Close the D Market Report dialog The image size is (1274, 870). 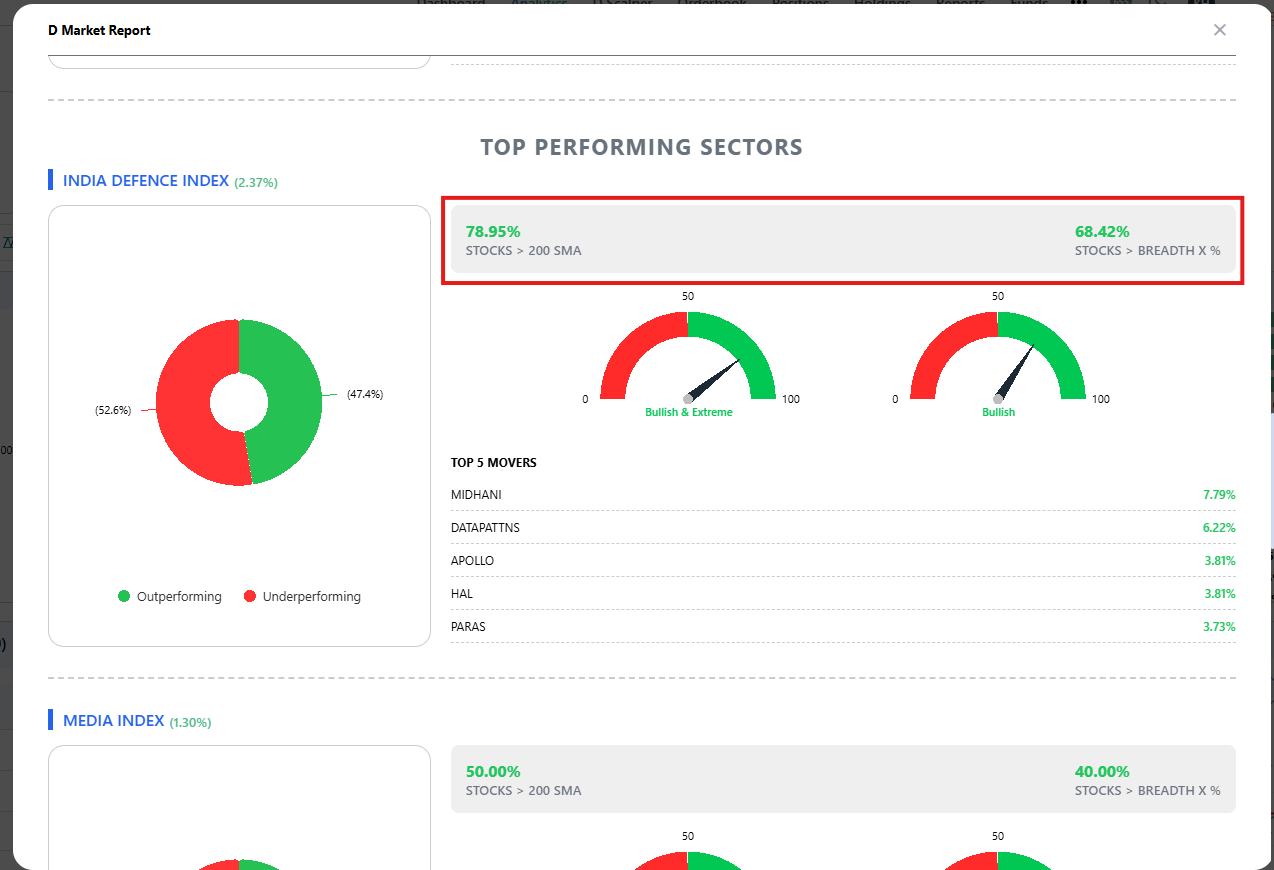(1219, 30)
